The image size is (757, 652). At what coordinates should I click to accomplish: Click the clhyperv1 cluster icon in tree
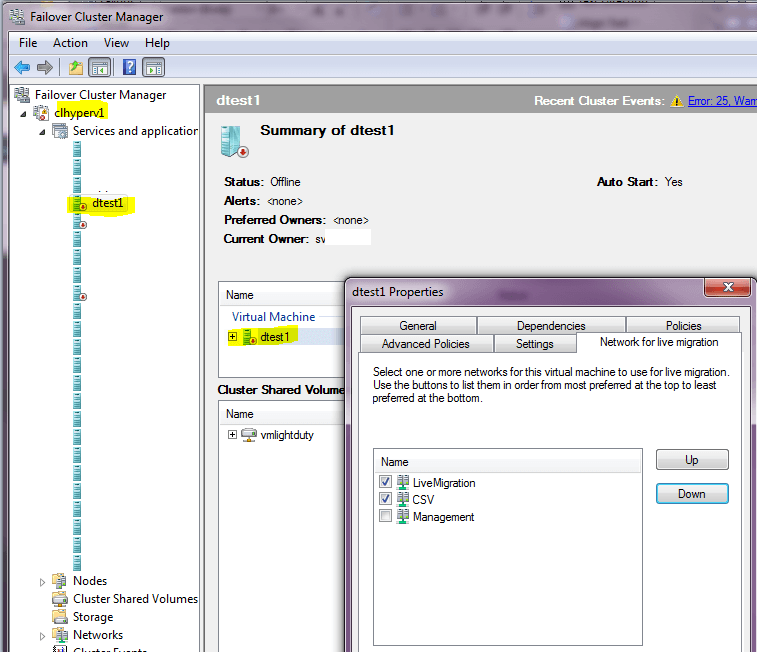41,113
